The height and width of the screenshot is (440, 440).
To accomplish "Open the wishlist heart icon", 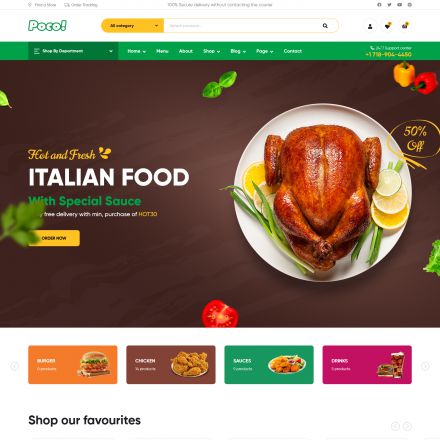I will [387, 26].
